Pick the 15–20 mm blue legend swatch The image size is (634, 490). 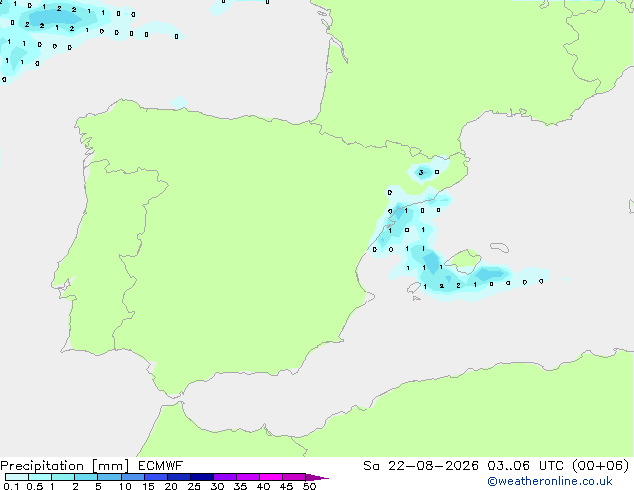click(x=156, y=477)
